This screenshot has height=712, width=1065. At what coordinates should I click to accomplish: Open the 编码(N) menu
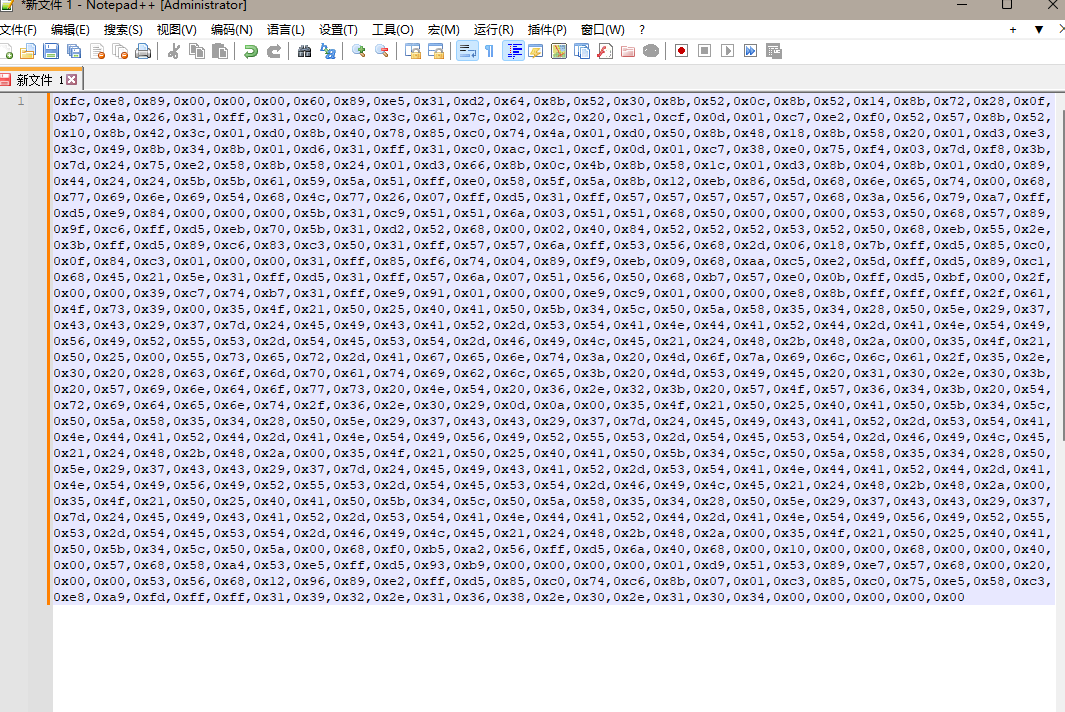(x=232, y=30)
